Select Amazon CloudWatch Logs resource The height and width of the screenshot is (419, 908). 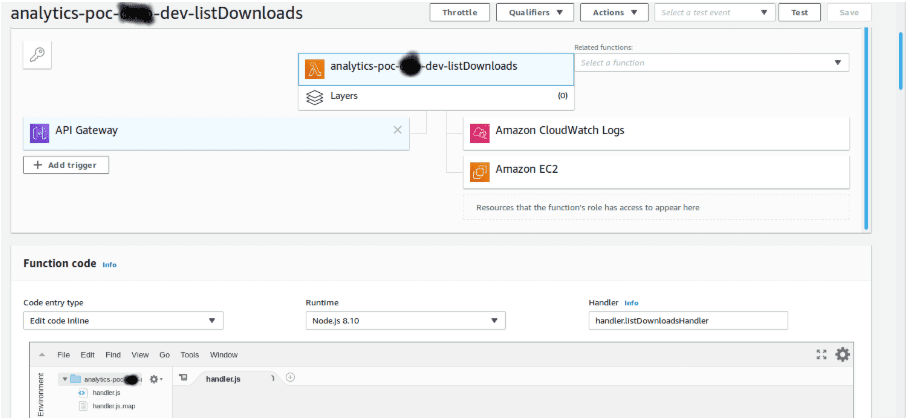[656, 133]
